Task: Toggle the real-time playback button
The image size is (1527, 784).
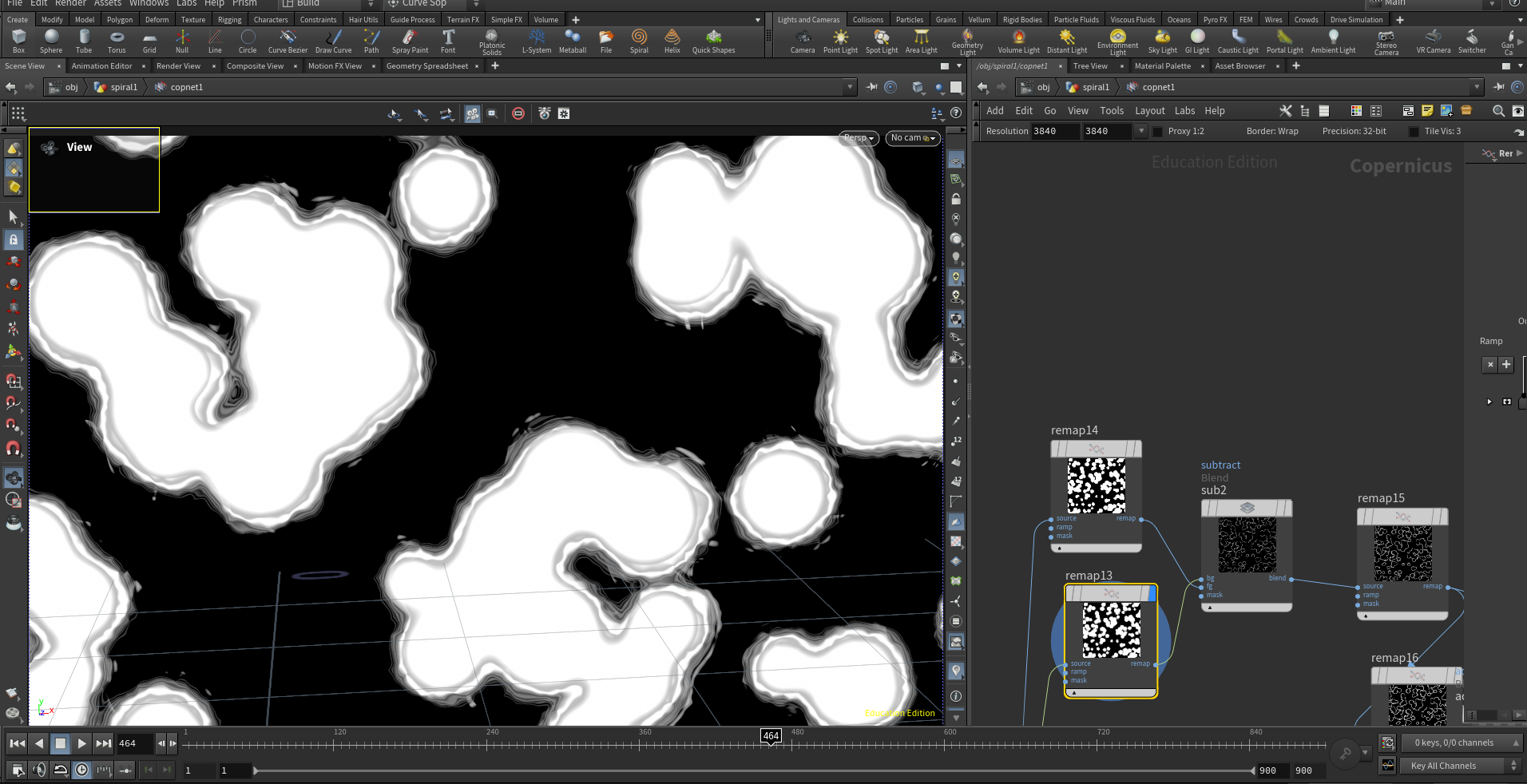Action: click(82, 770)
